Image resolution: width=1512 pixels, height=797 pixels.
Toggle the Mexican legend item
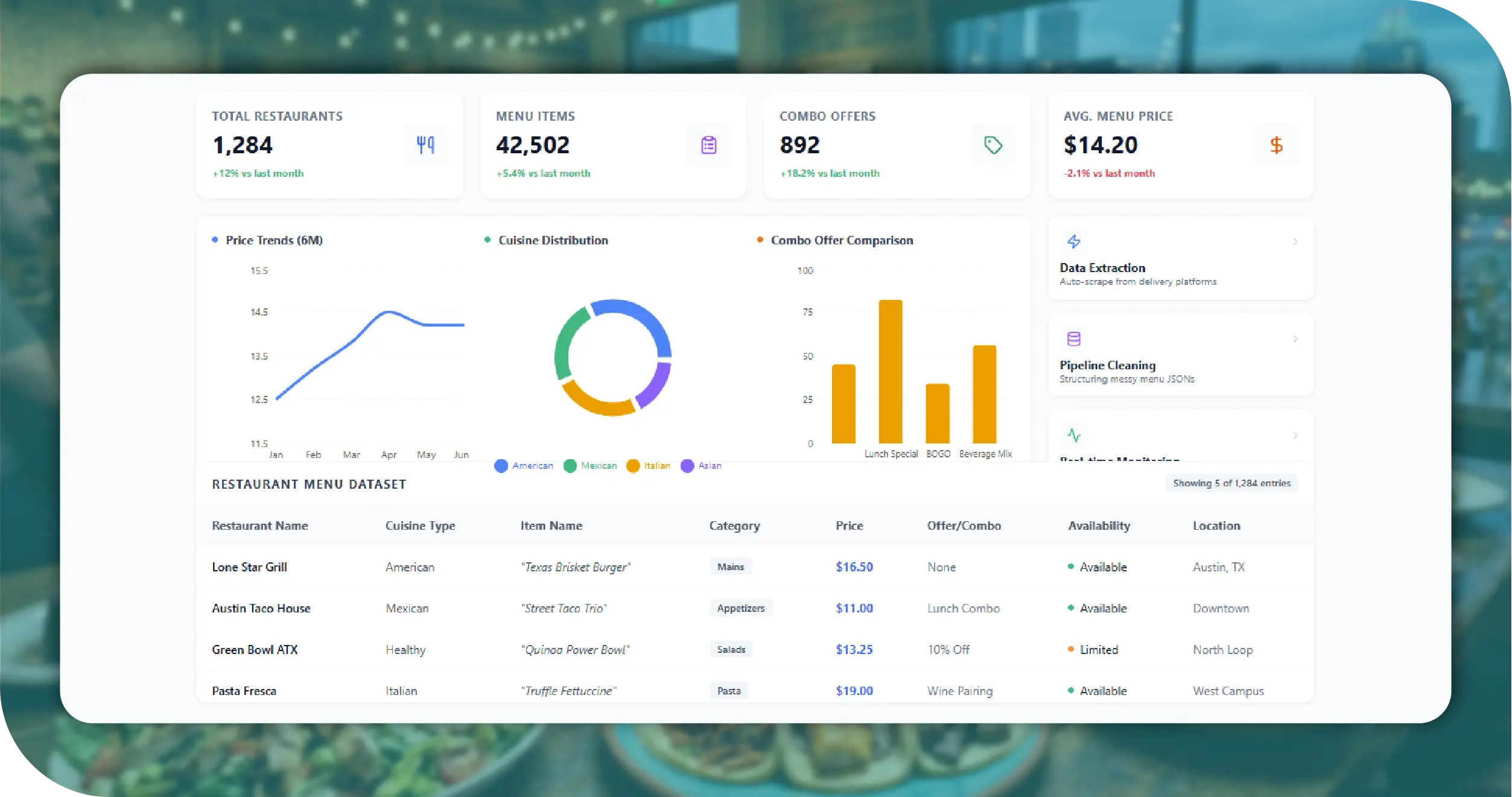[x=590, y=466]
